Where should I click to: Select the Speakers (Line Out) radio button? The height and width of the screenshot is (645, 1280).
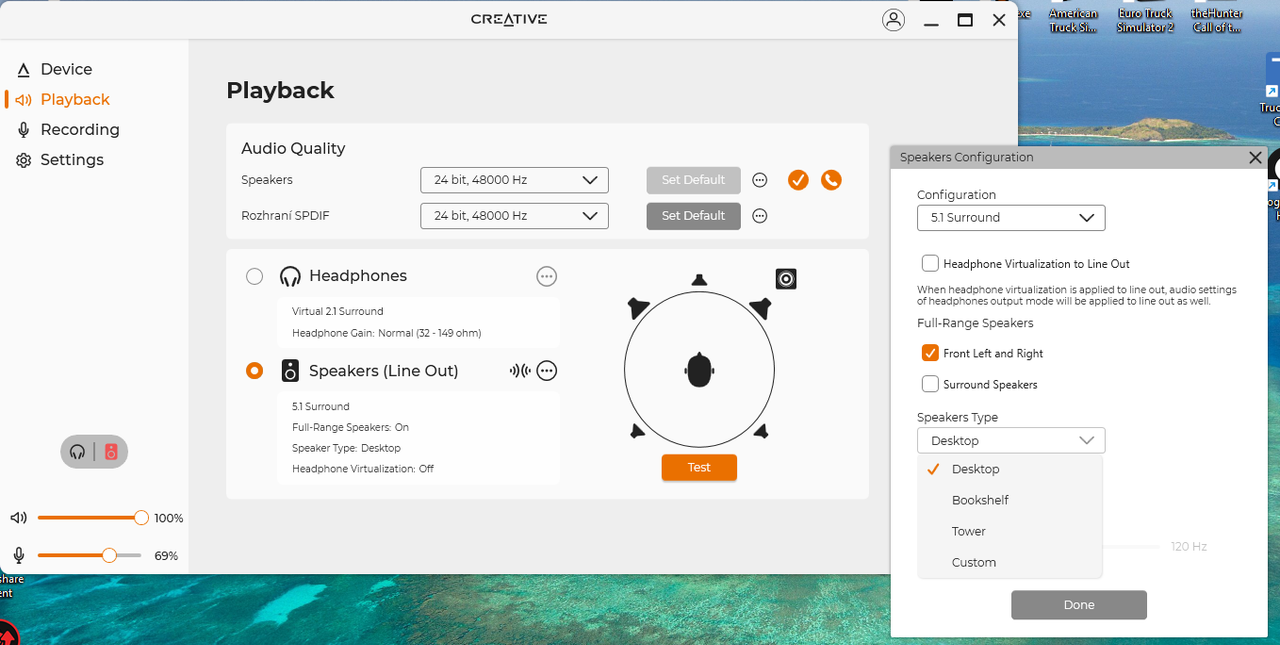[x=254, y=370]
